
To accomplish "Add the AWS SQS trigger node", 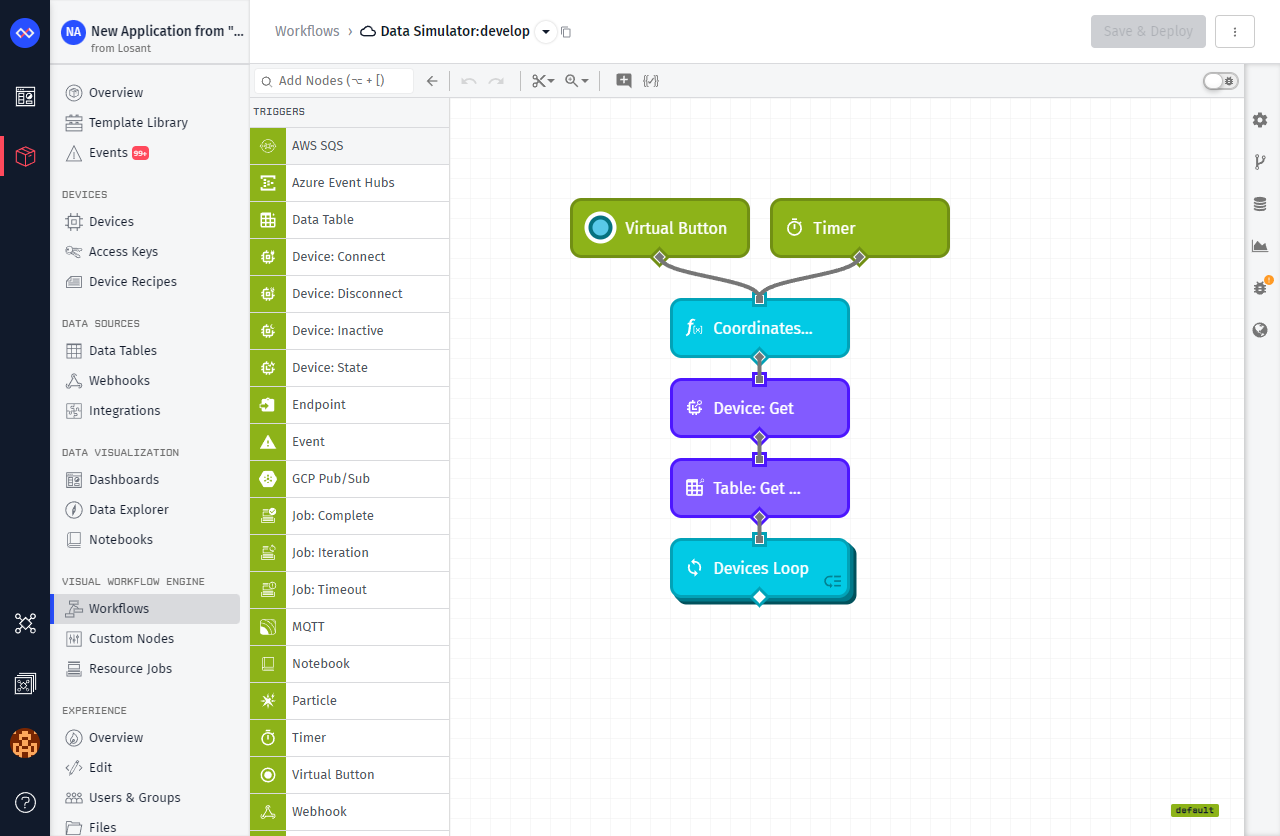I will click(350, 146).
